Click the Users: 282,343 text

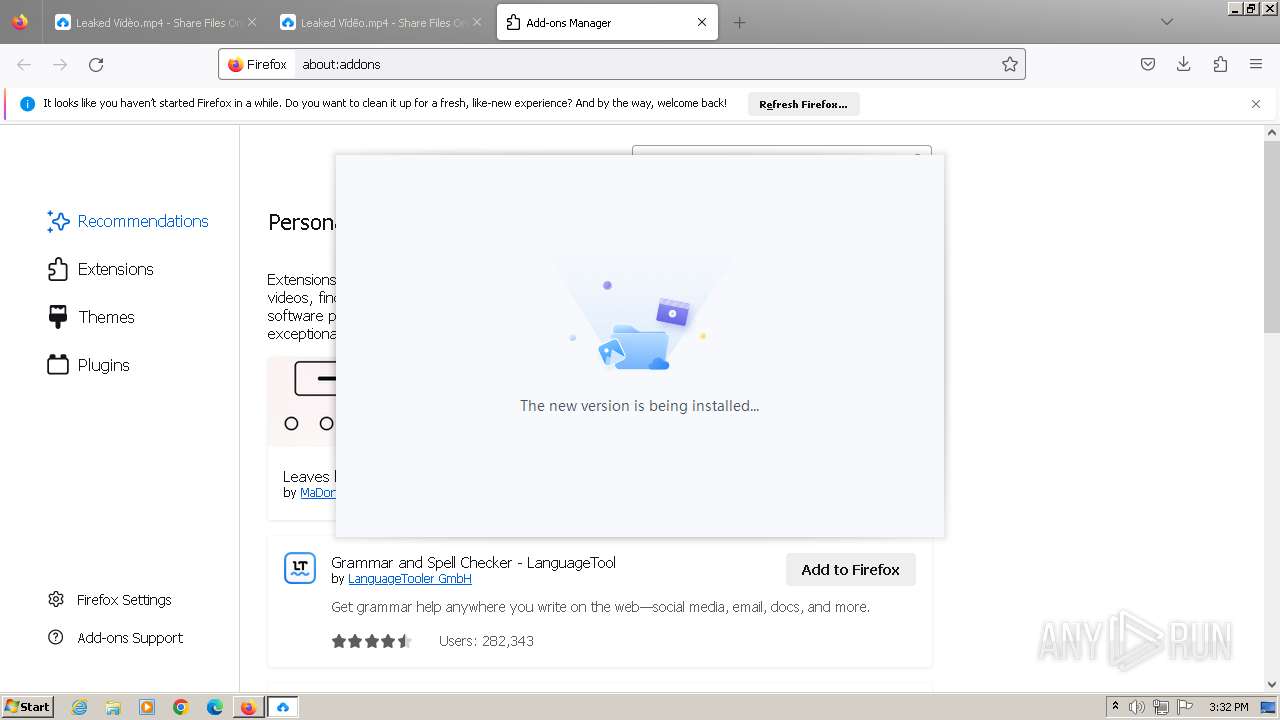click(486, 641)
